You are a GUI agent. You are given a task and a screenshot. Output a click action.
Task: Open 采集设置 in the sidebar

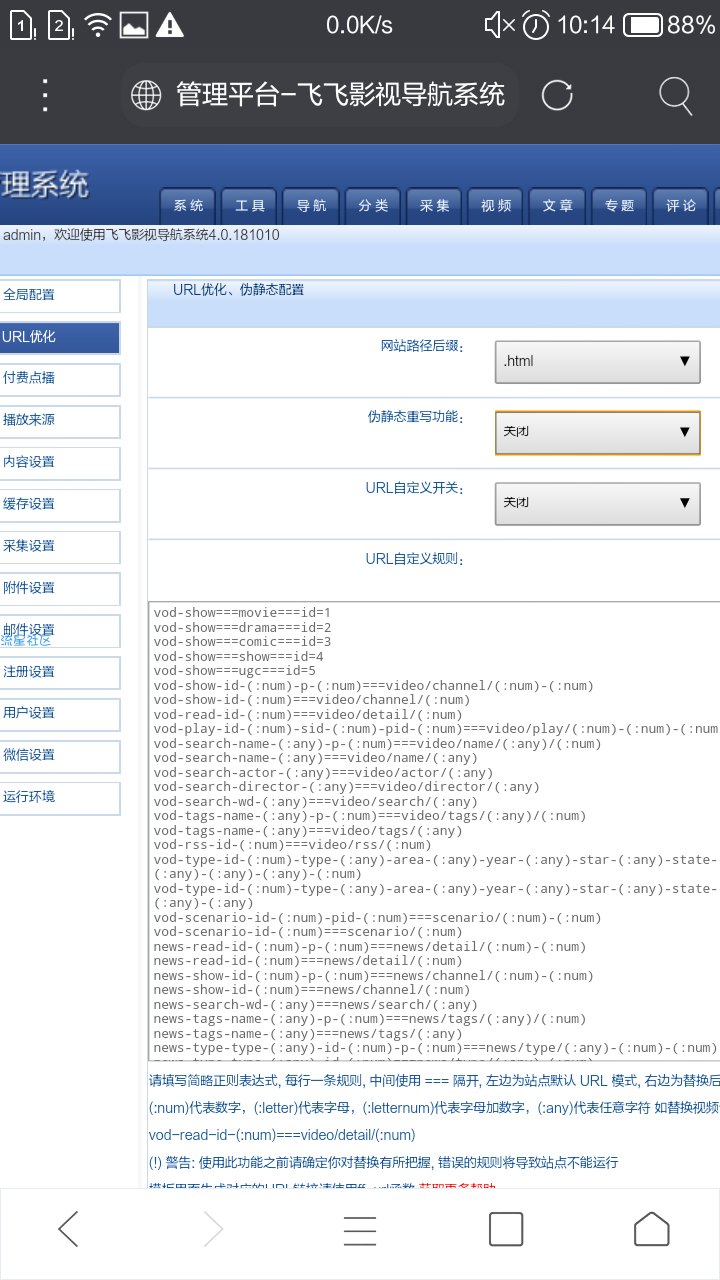tap(59, 547)
